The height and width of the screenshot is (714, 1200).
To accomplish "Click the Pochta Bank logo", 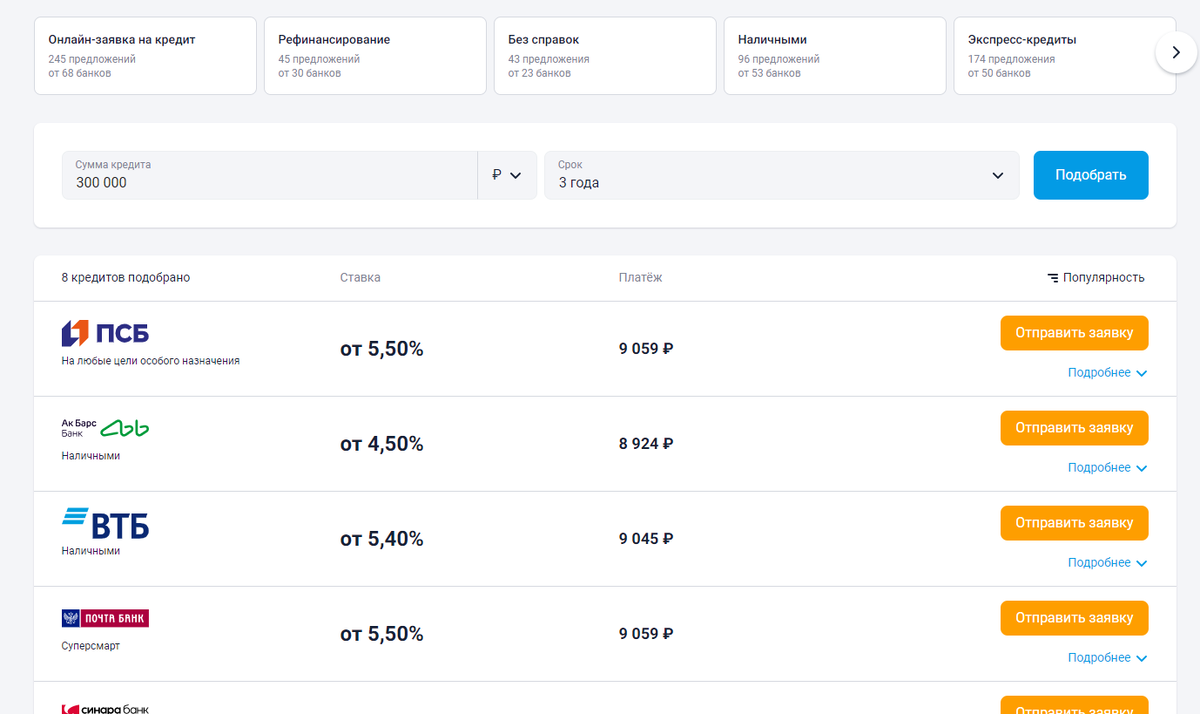I will point(105,618).
